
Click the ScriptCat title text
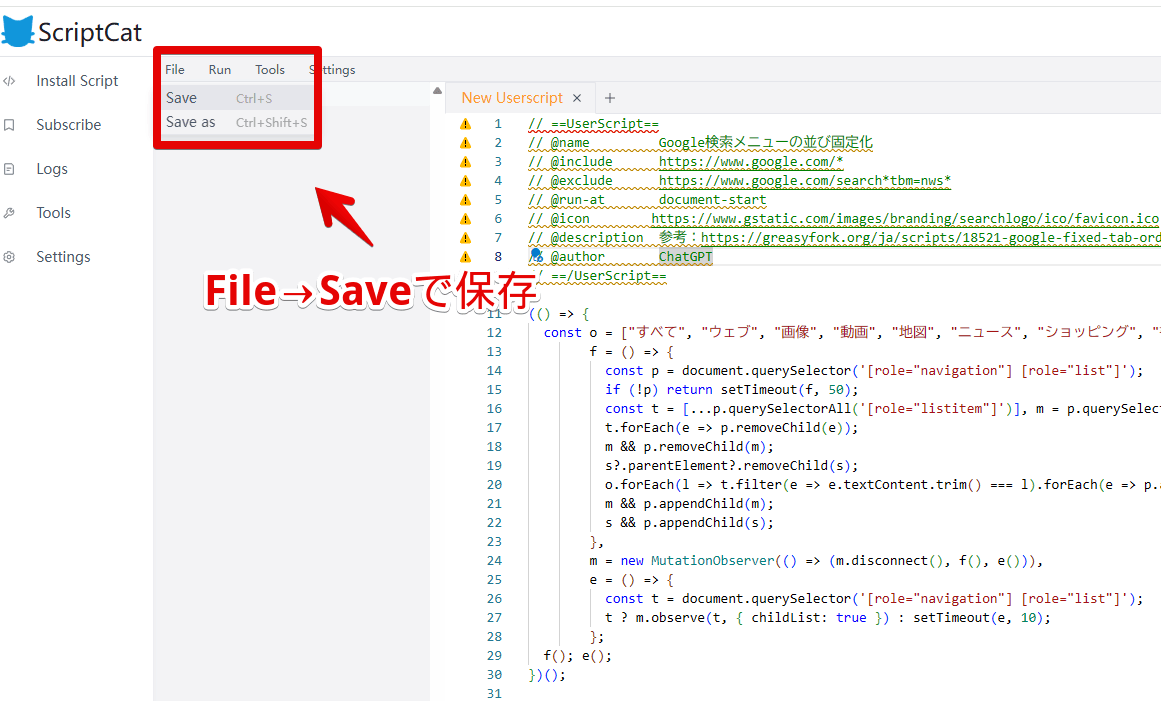point(90,33)
